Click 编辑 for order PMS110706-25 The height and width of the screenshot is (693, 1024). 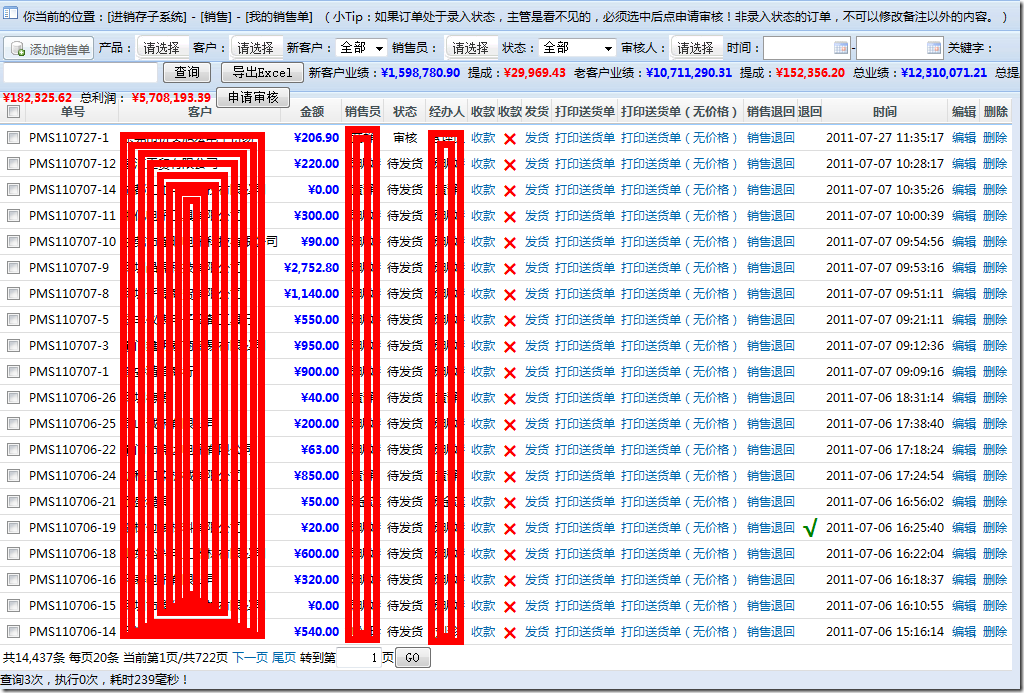click(x=964, y=423)
